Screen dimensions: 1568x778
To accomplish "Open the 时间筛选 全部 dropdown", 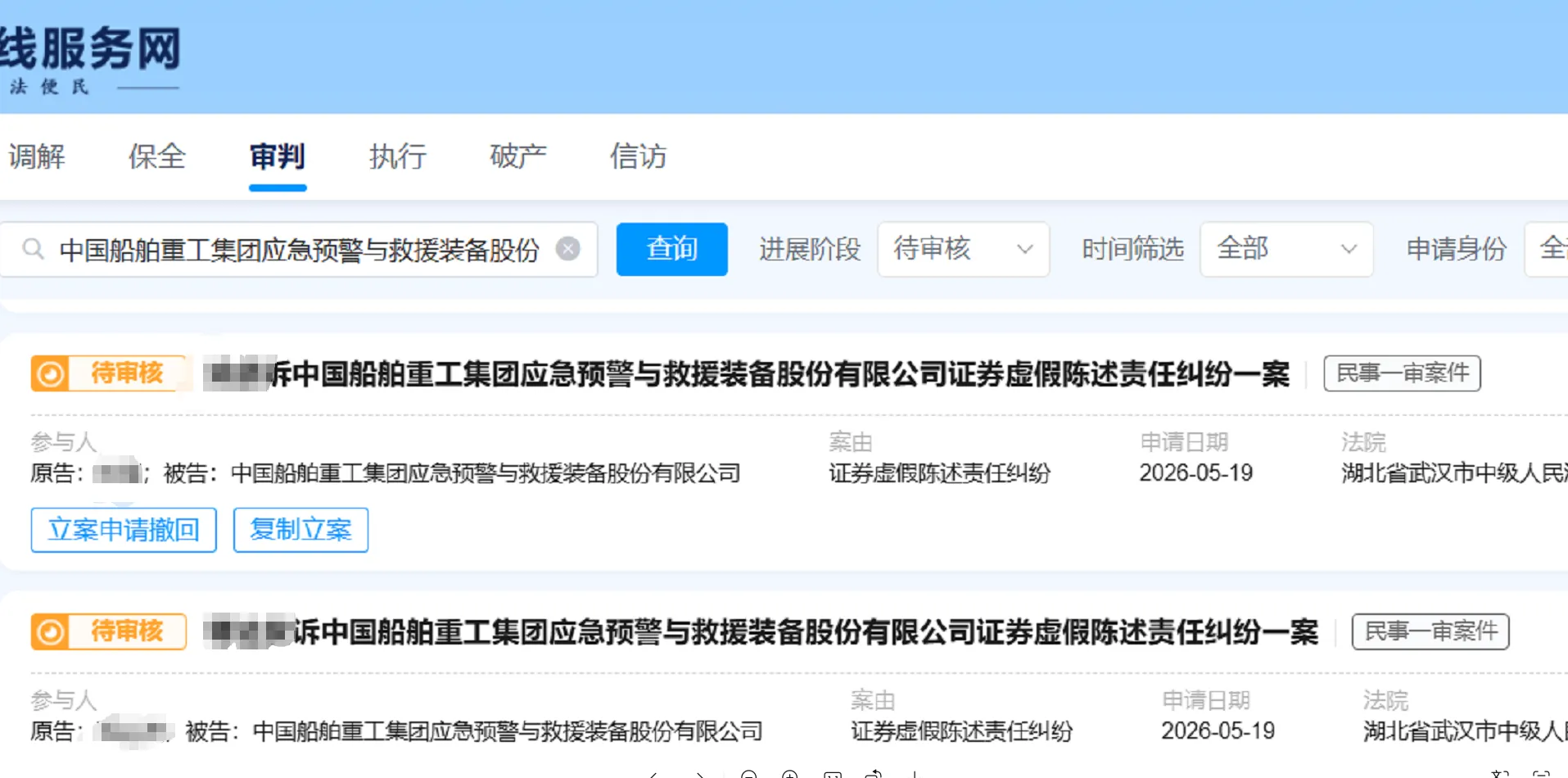I will click(x=1286, y=249).
